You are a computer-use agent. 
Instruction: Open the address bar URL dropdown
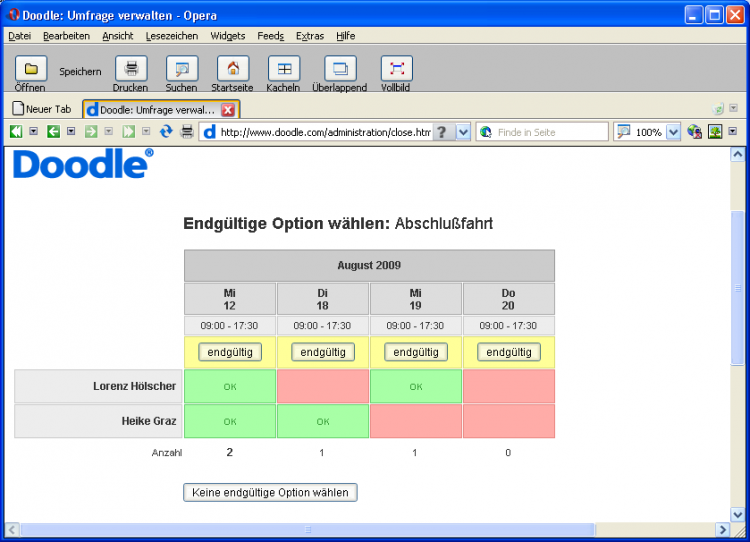coord(463,132)
